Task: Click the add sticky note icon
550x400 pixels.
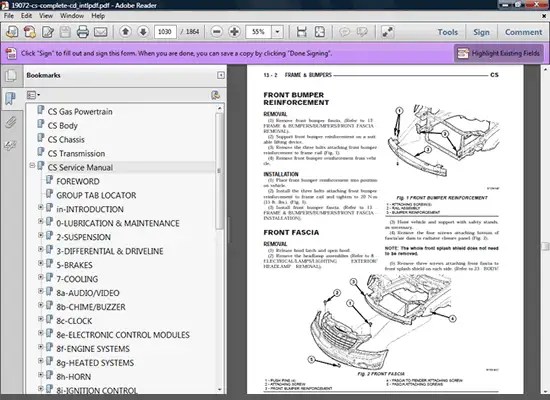Action: [344, 32]
